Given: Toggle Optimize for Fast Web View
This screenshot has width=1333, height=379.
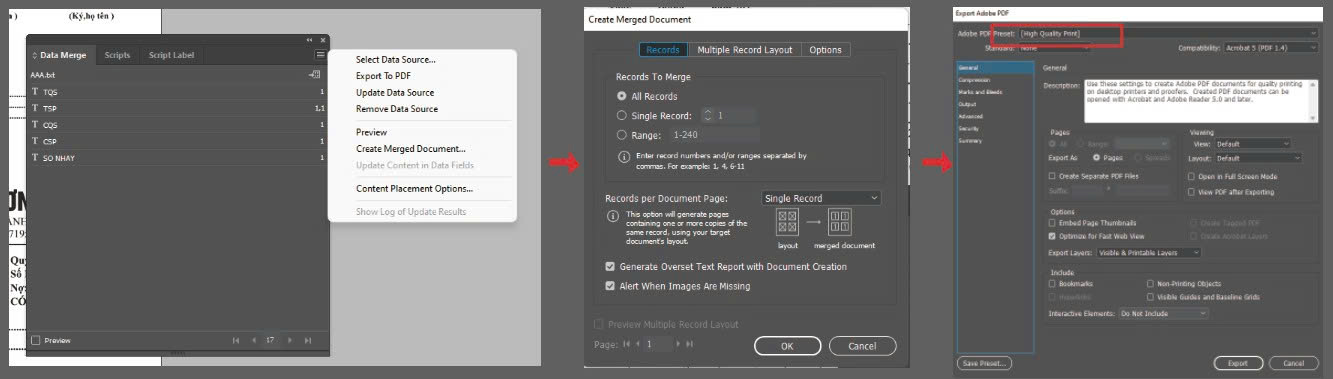Looking at the screenshot, I should coord(1052,236).
